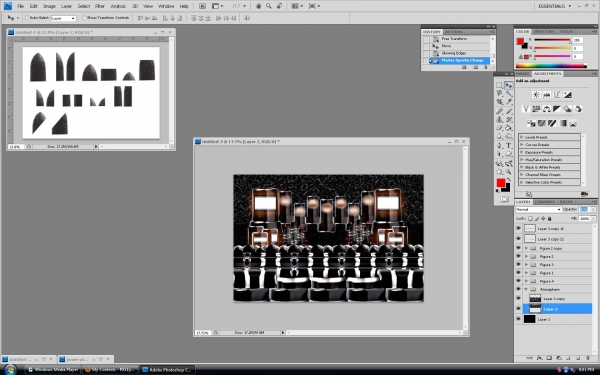Add a Gradient Map adjustment

point(562,123)
